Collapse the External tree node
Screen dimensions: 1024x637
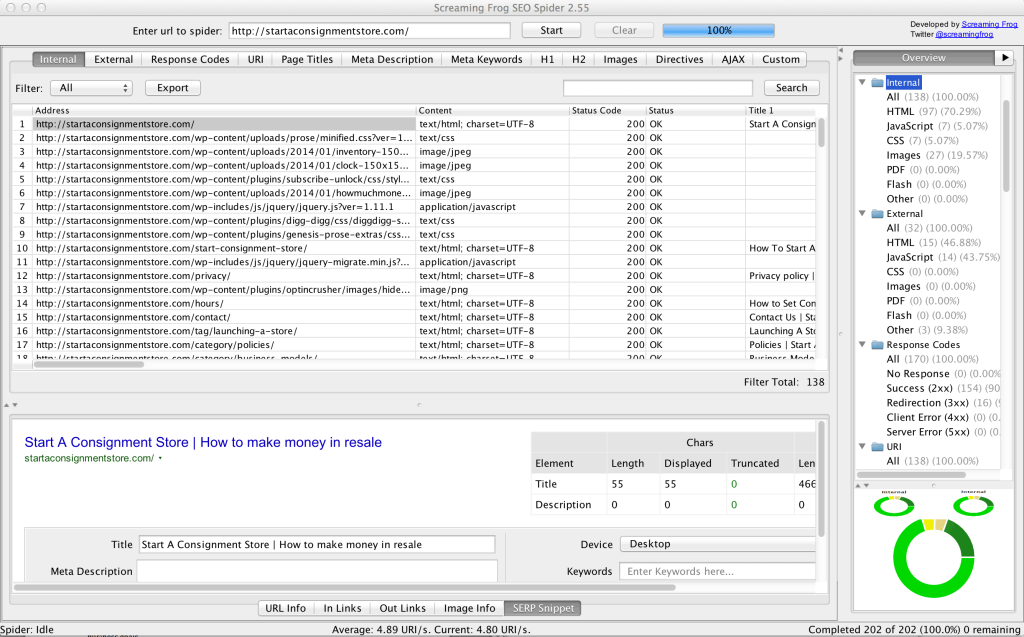862,214
